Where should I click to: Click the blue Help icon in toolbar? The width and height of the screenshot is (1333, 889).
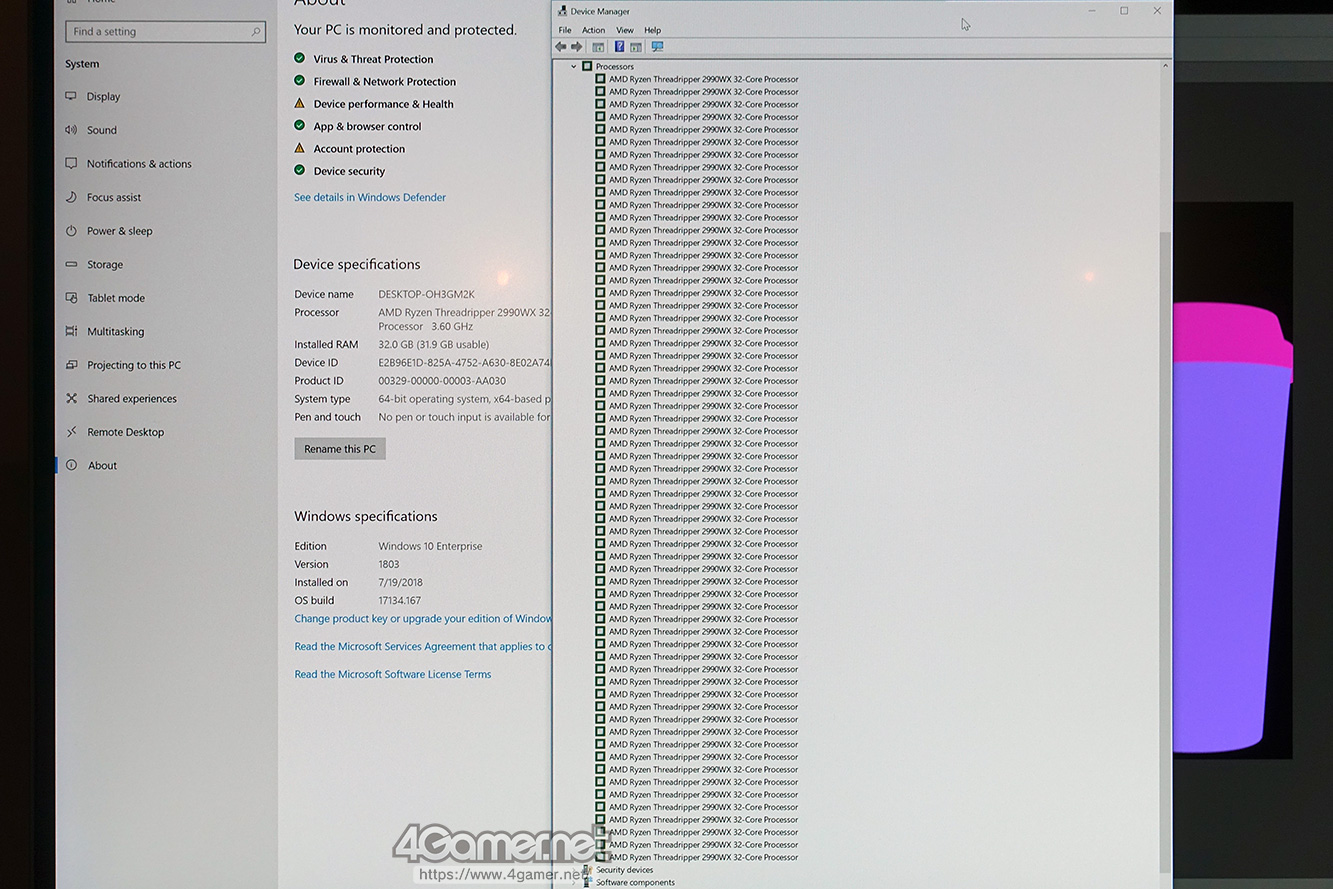coord(619,47)
